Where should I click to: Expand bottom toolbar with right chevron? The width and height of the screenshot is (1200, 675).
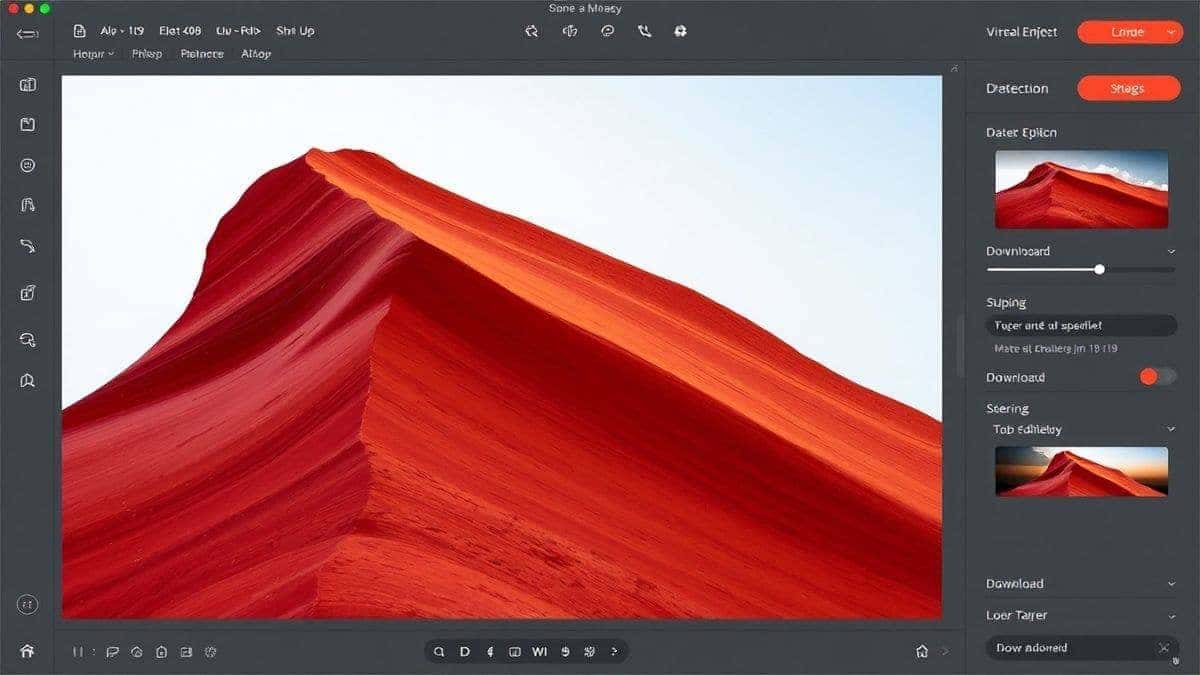tap(614, 651)
